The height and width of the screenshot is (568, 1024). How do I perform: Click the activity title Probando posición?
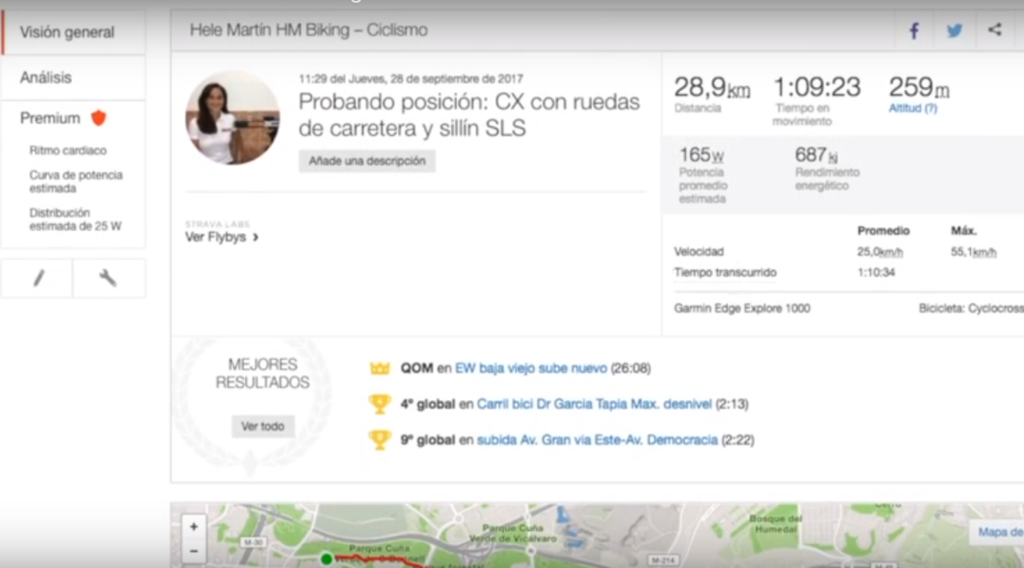[x=469, y=115]
